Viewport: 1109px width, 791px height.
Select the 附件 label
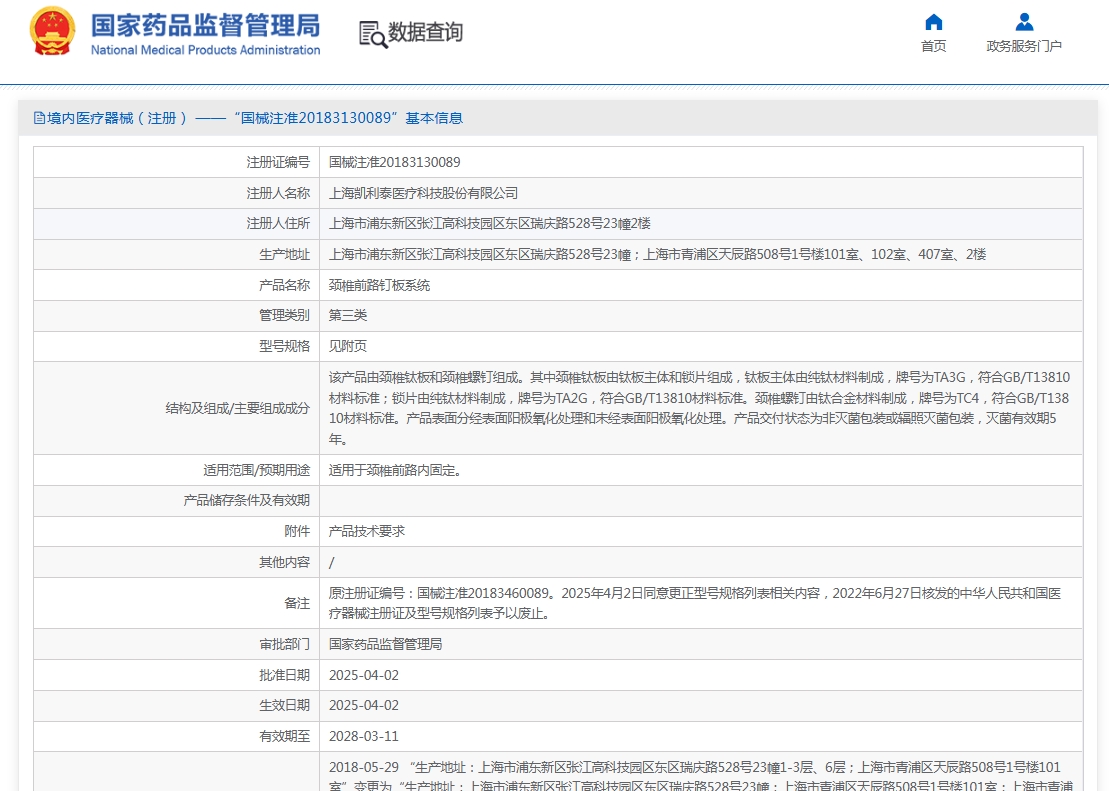point(297,531)
